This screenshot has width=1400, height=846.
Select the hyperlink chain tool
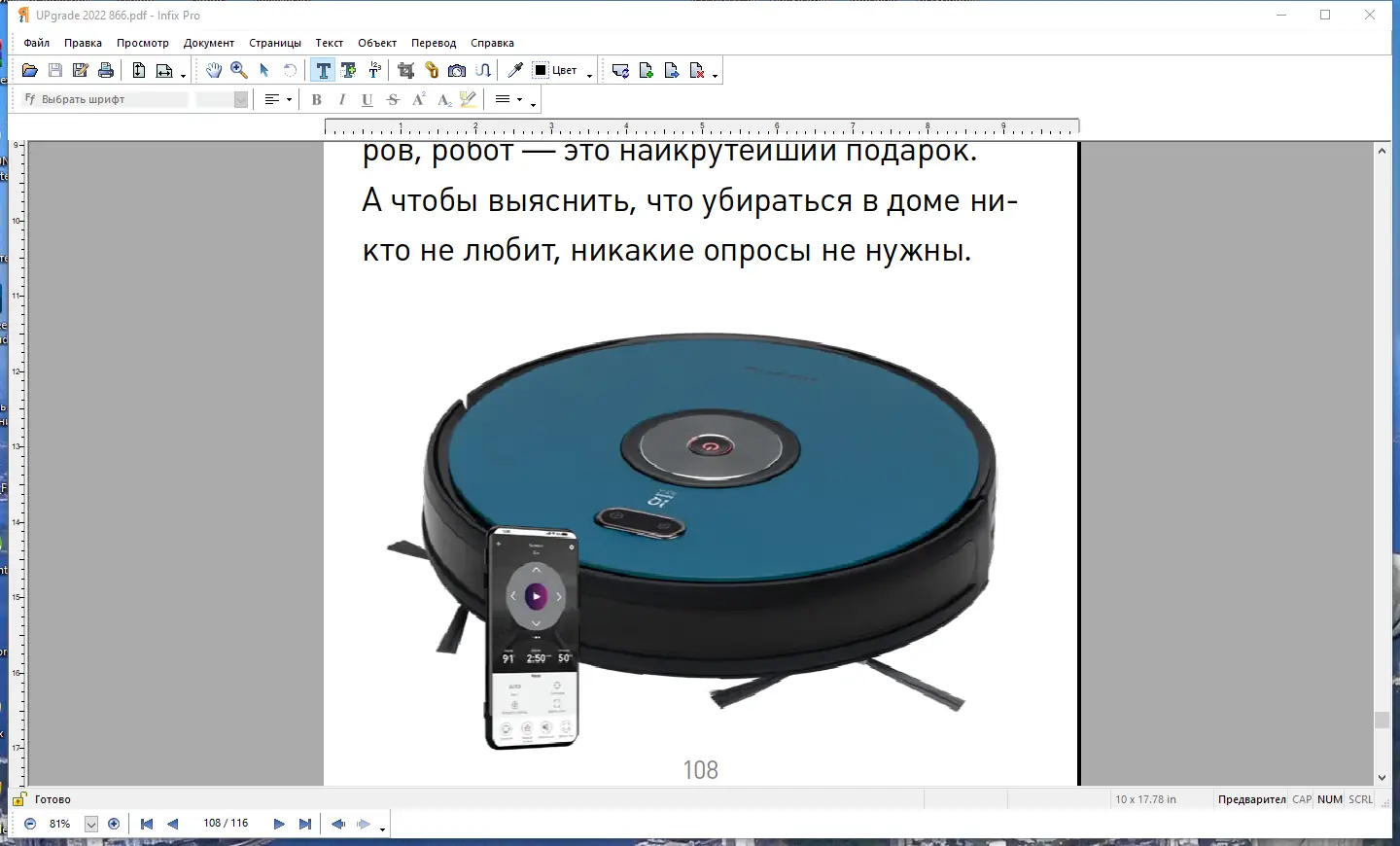coord(431,69)
